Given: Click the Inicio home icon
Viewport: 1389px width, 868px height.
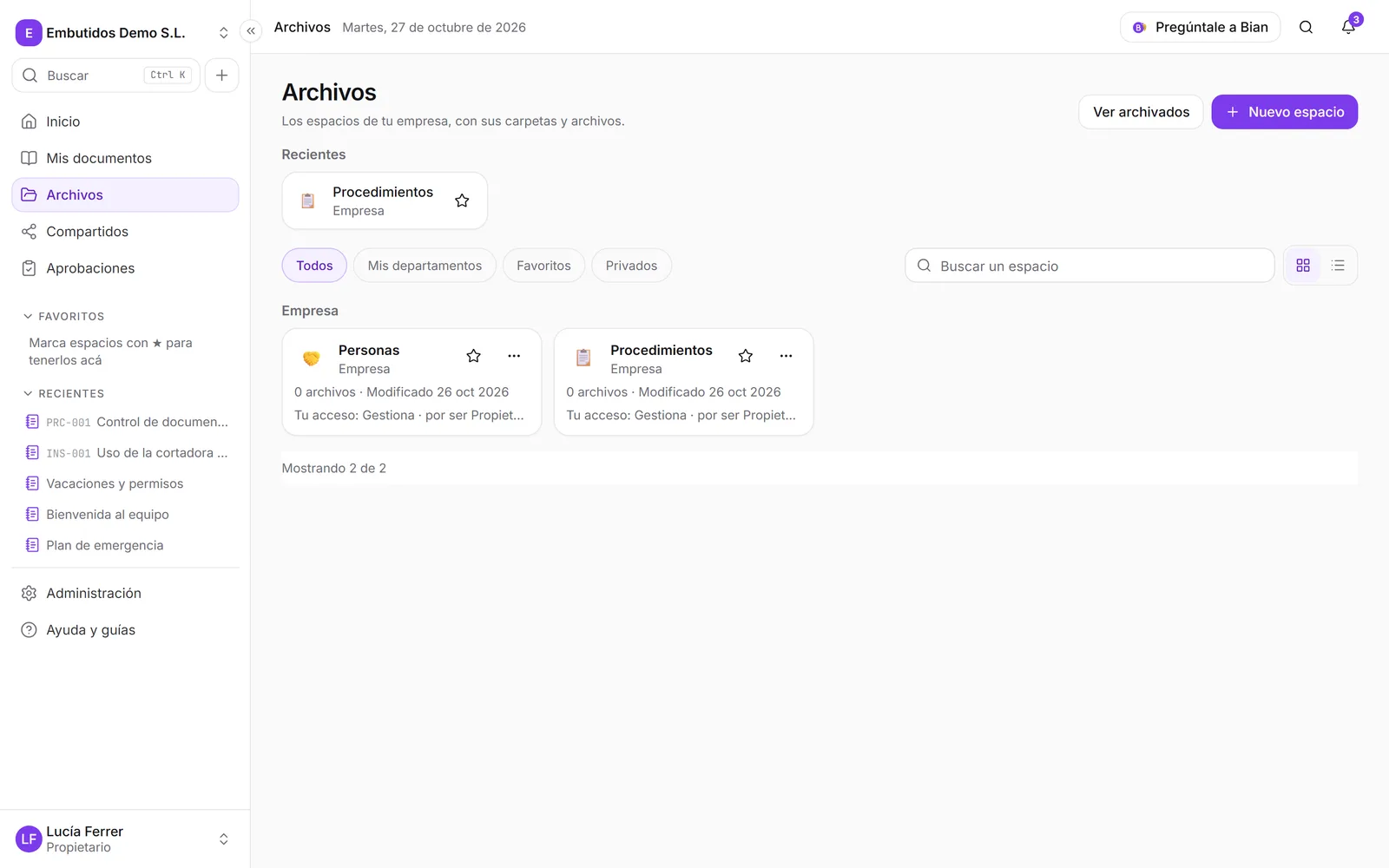Looking at the screenshot, I should click(x=29, y=122).
